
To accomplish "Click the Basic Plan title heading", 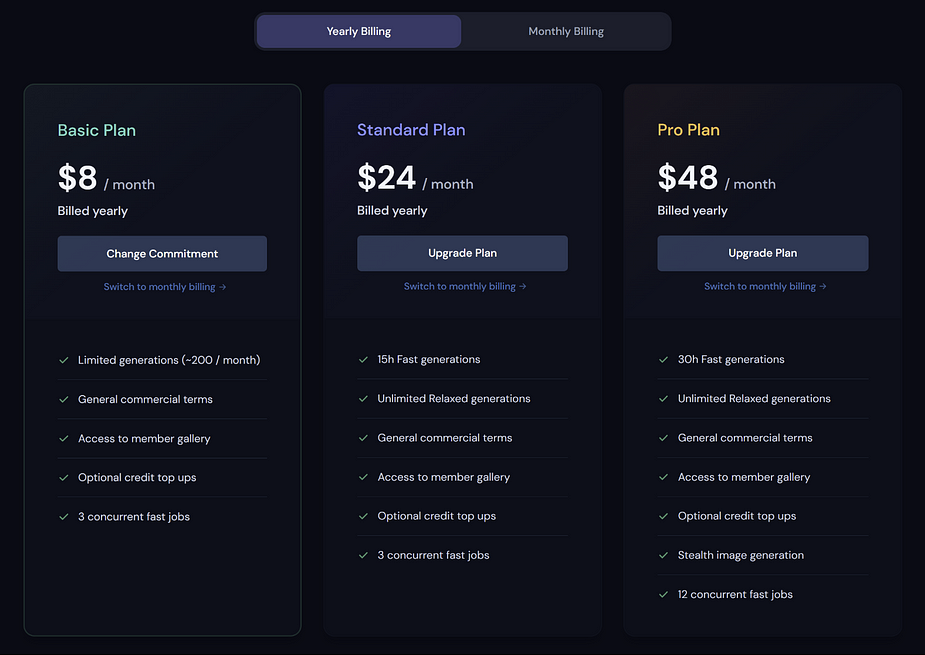I will pos(97,130).
